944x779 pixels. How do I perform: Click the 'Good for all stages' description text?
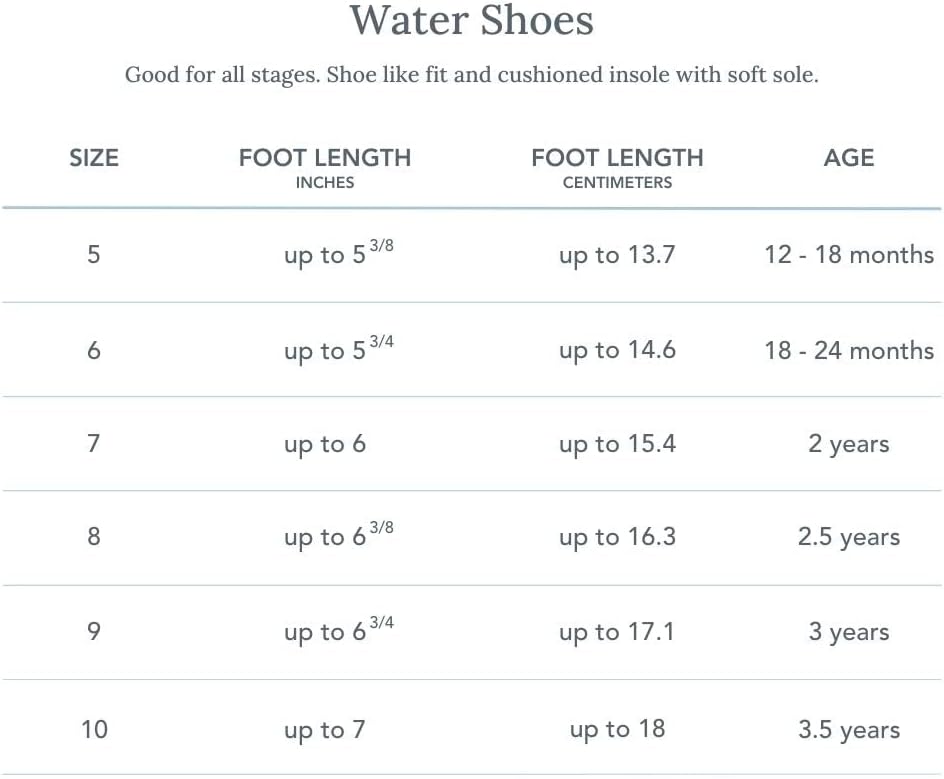[x=471, y=75]
